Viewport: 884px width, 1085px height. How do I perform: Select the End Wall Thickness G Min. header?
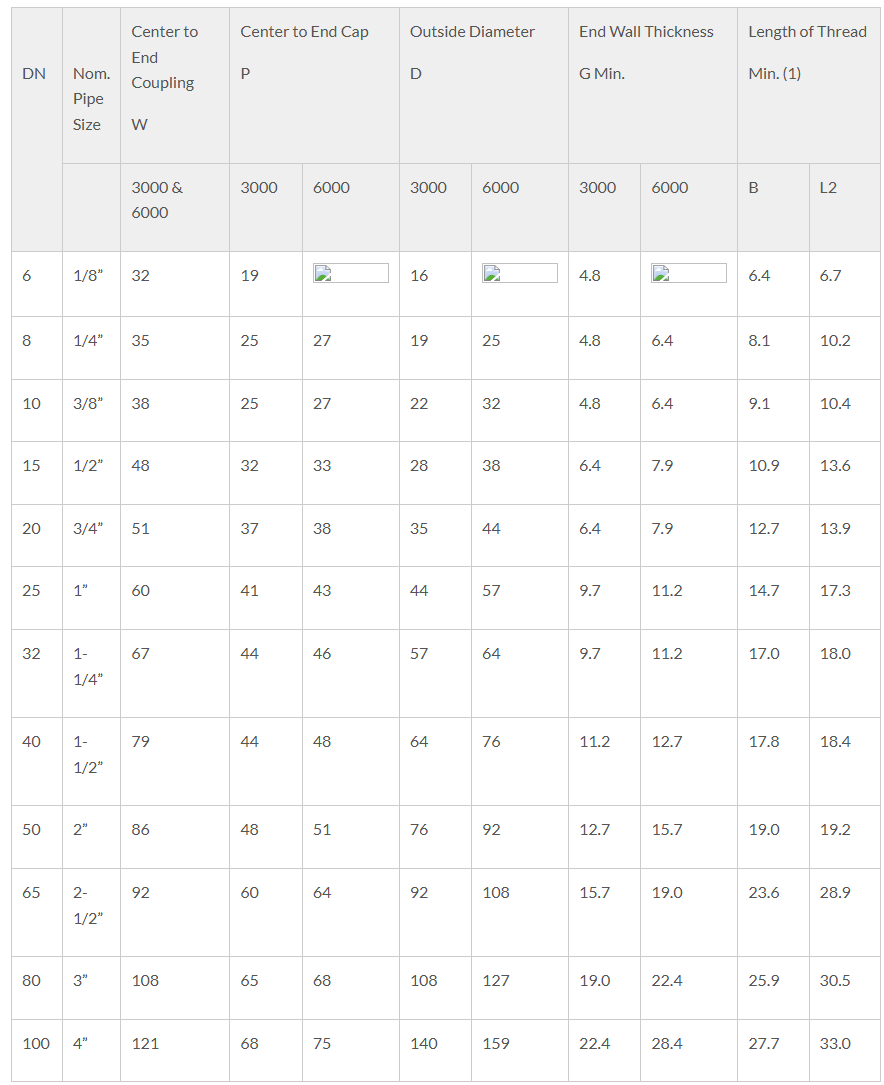pos(653,86)
